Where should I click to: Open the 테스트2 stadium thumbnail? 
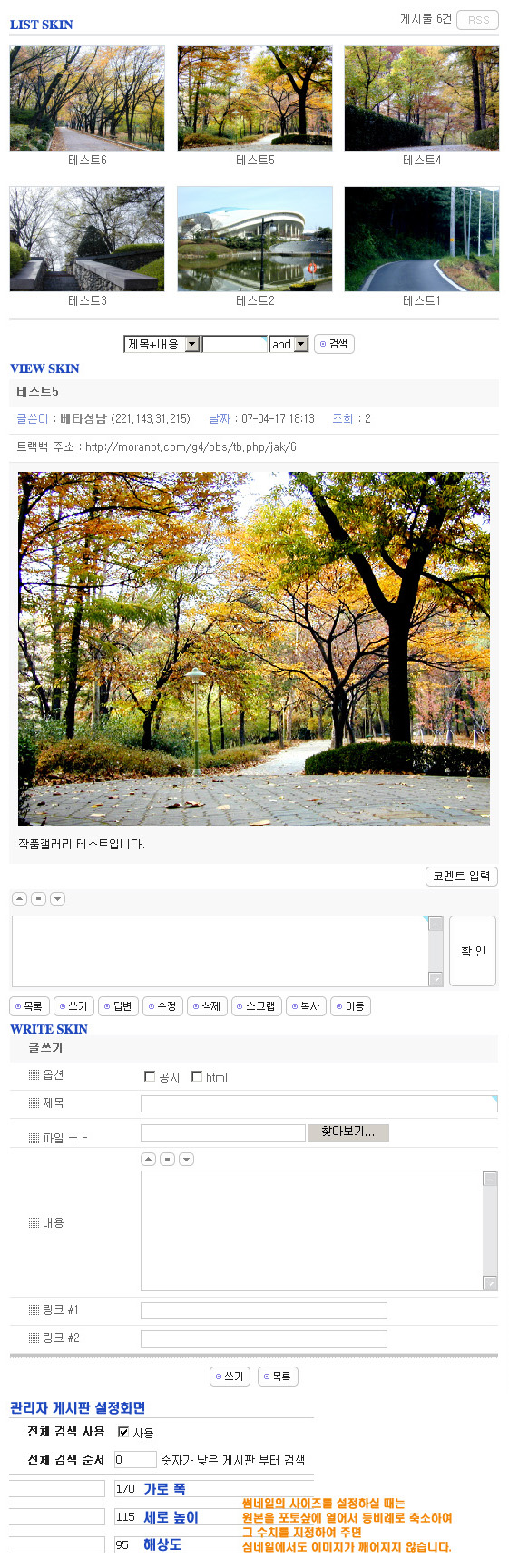(x=255, y=239)
